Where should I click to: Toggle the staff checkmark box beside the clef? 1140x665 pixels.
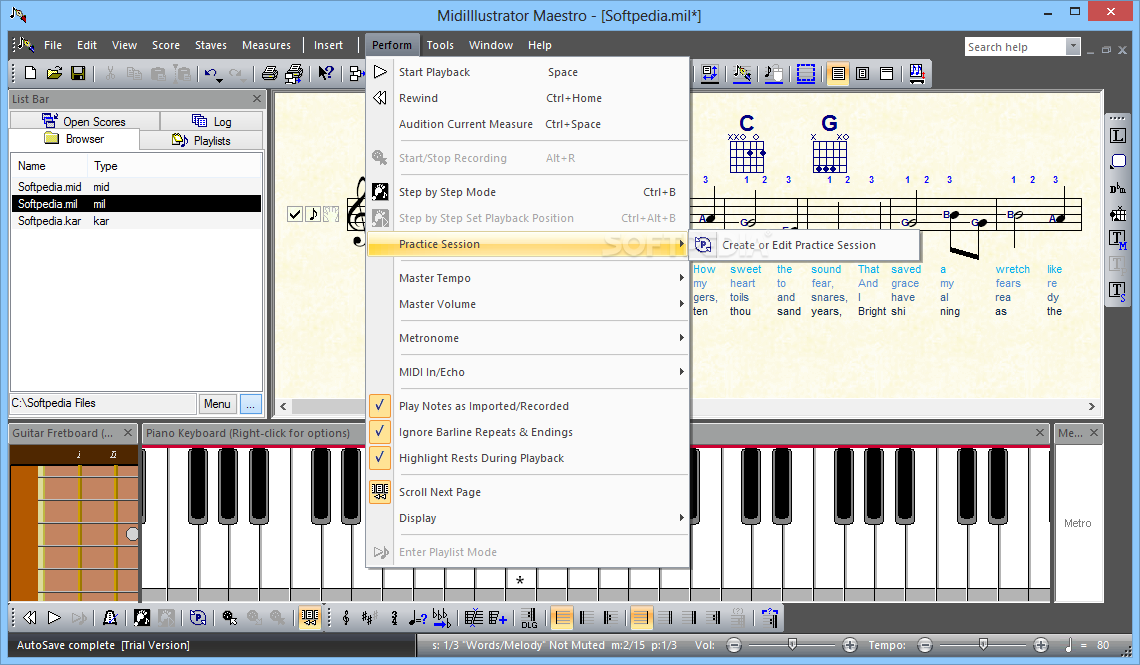click(294, 214)
